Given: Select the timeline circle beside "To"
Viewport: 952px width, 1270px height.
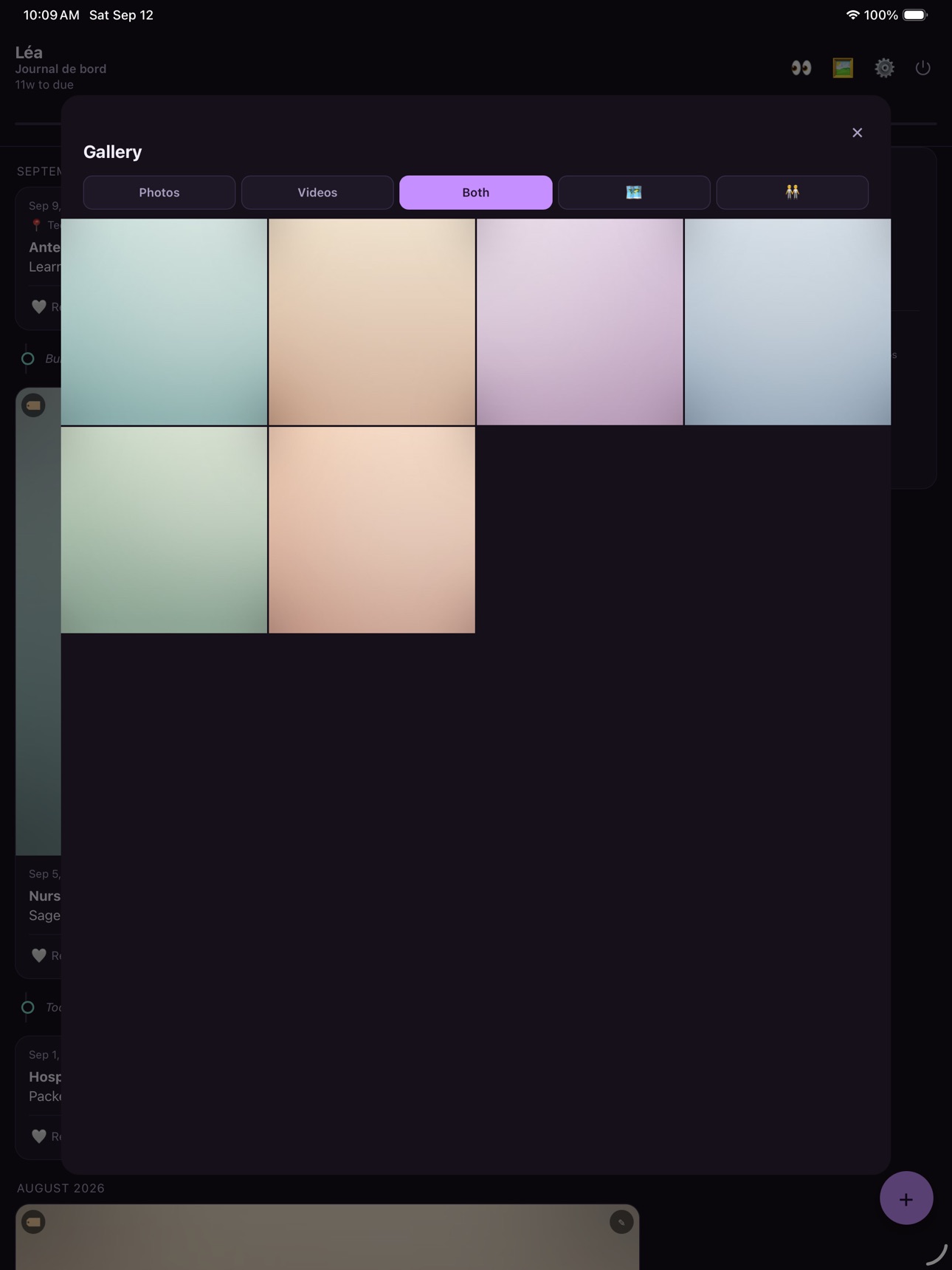Looking at the screenshot, I should click(28, 1007).
